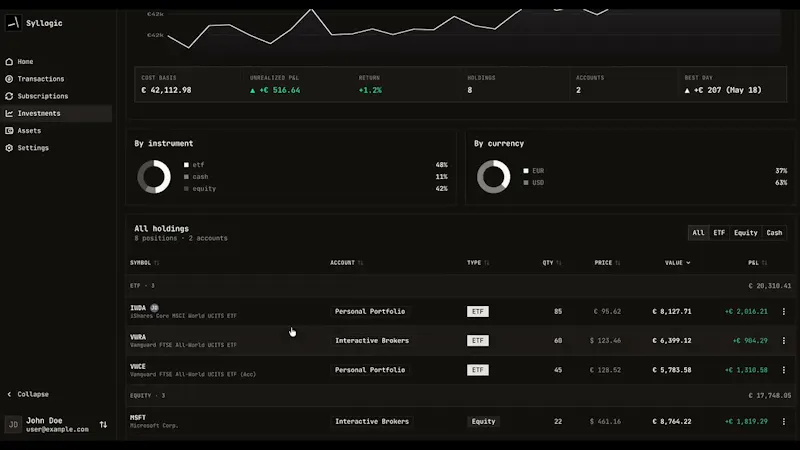
Task: Click Interactive Brokers account in VWRA row
Action: [372, 341]
